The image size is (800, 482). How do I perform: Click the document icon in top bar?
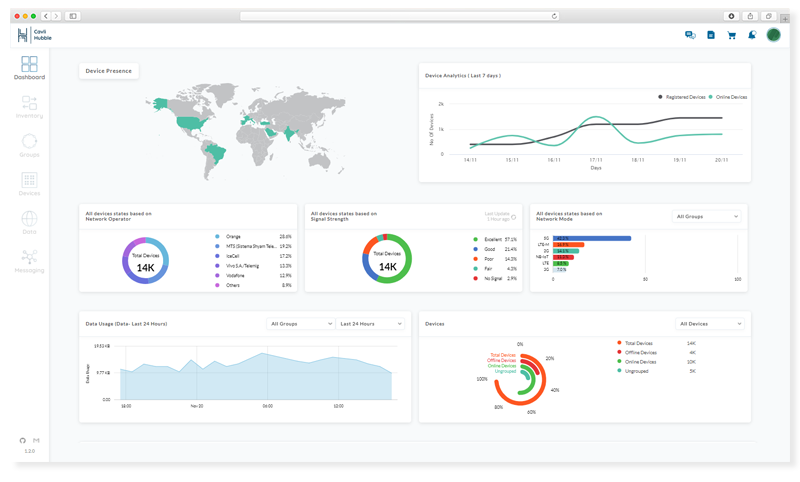711,35
